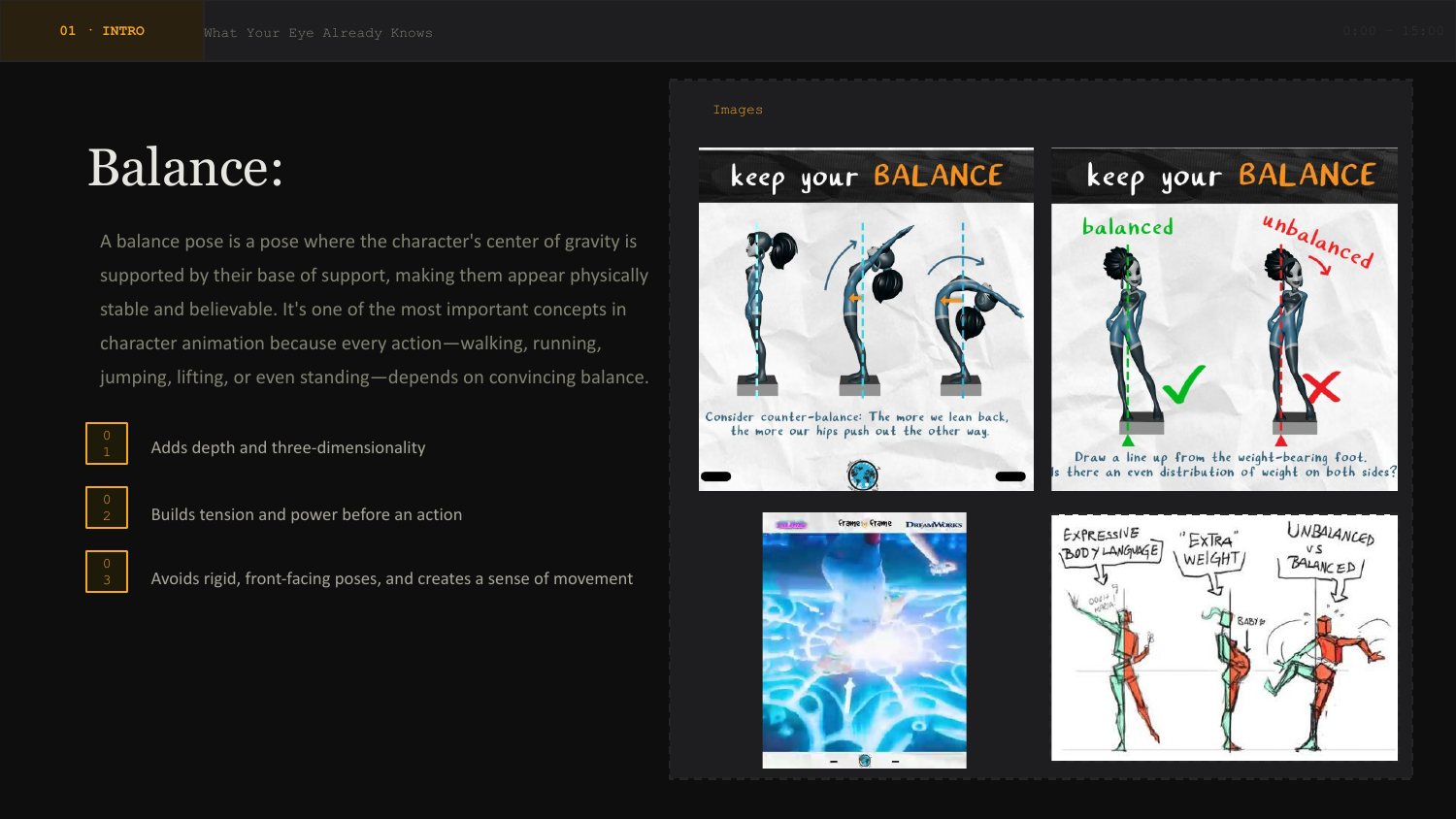Select the numbered 02 box icon

(x=107, y=508)
